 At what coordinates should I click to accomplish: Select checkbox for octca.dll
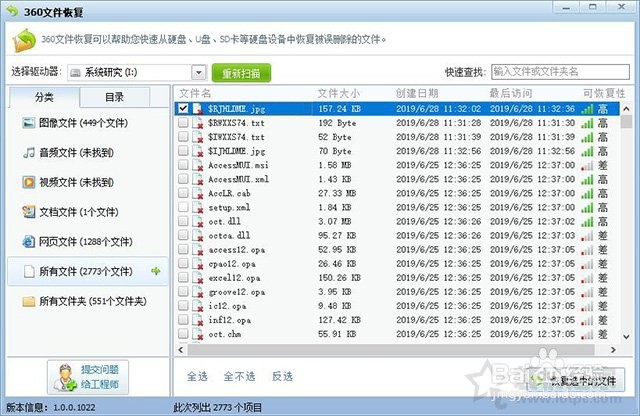tap(183, 235)
